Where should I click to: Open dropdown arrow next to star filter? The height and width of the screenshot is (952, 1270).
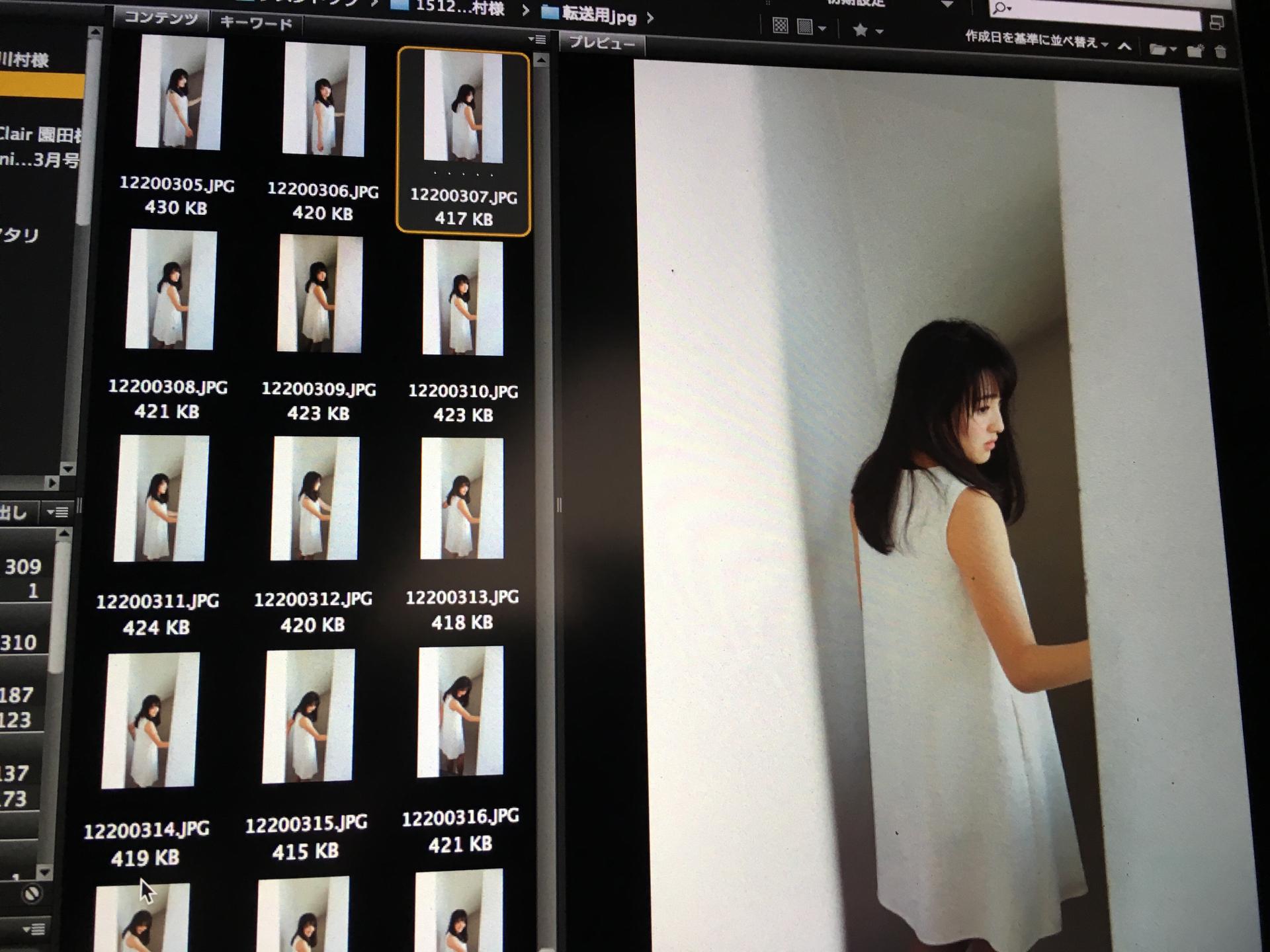(880, 31)
